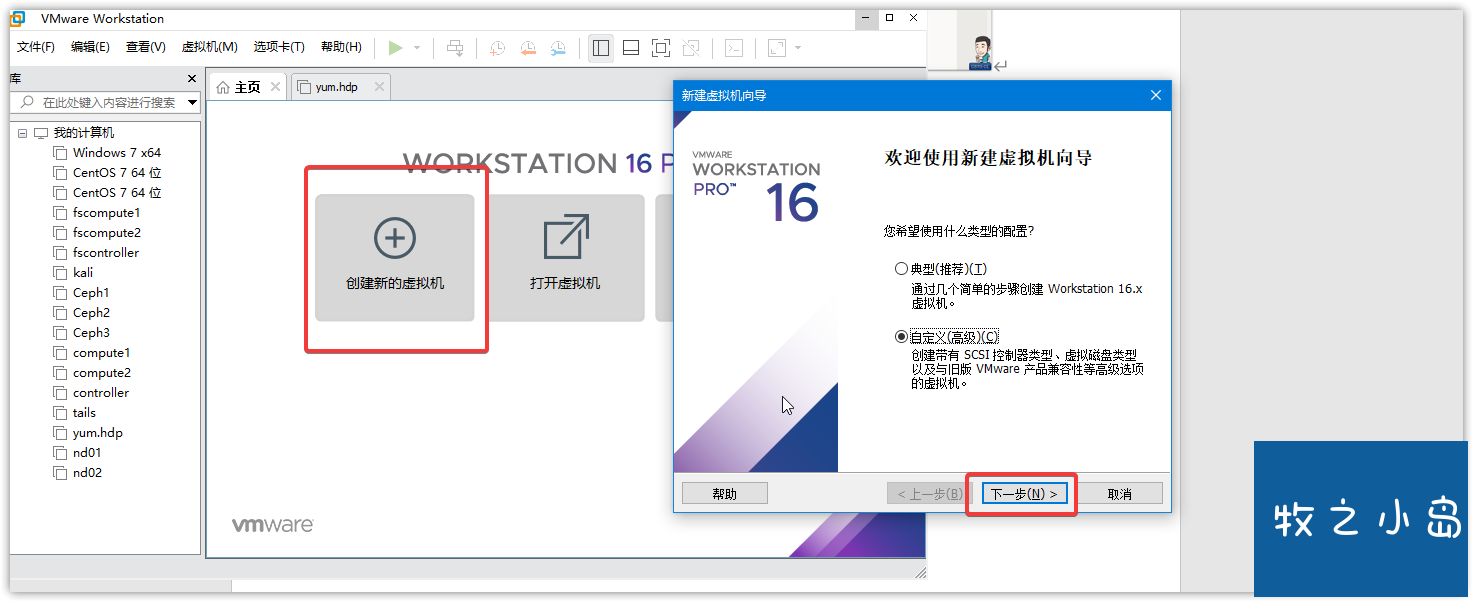Open the stretch display dropdown arrow

[x=798, y=48]
